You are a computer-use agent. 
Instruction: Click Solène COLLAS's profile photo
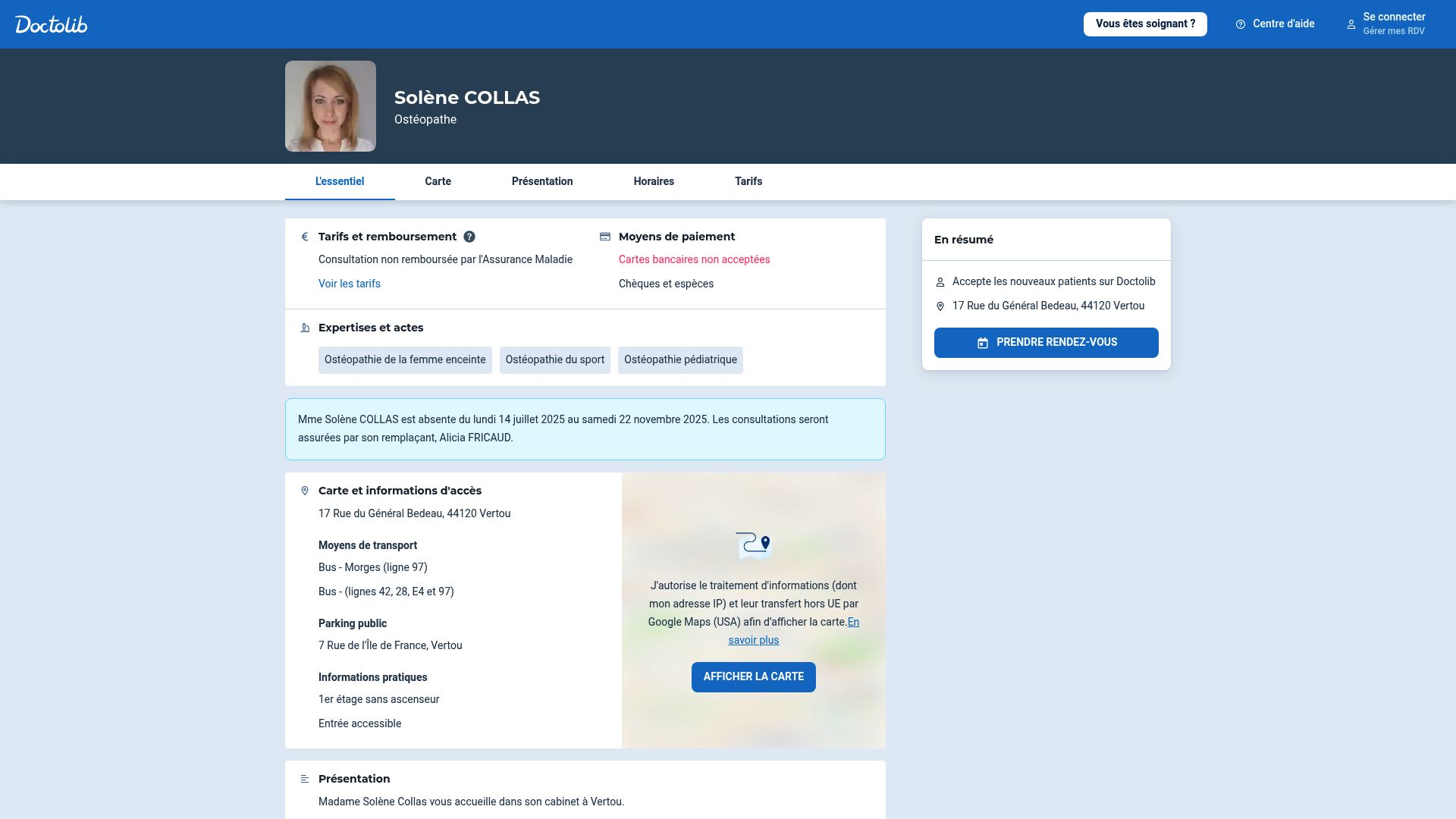coord(330,105)
